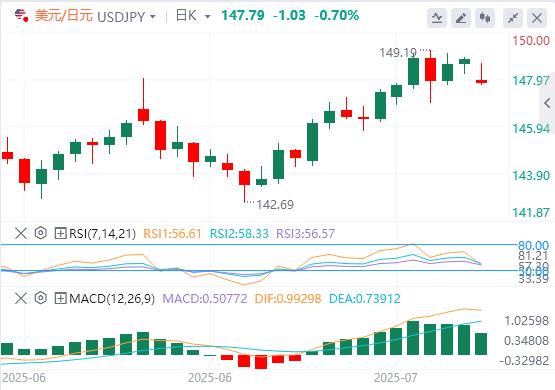
Task: Expand the right side panel chevron
Action: (547, 103)
